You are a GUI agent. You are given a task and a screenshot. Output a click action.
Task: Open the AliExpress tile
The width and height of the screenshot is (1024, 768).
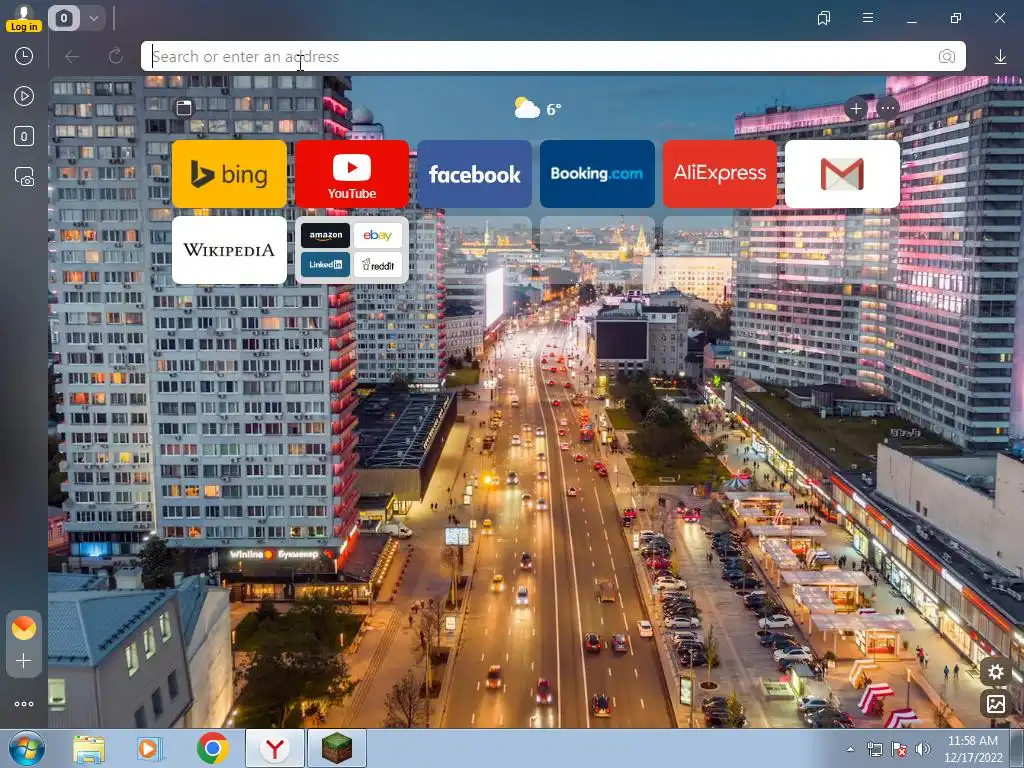click(x=720, y=174)
